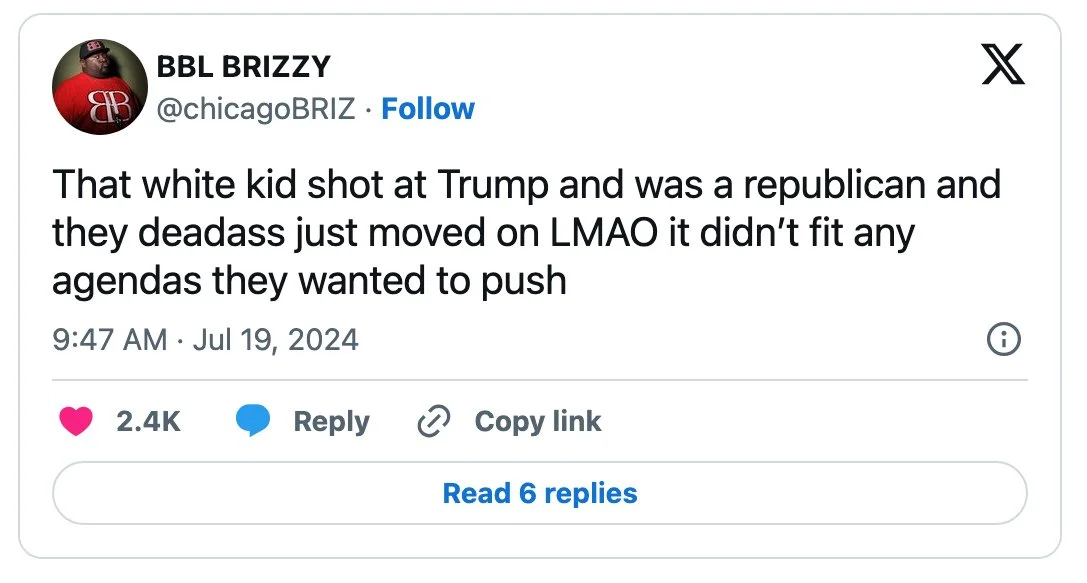Click the Jul 19, 2024 date
The image size is (1087, 583).
pyautogui.click(x=275, y=340)
